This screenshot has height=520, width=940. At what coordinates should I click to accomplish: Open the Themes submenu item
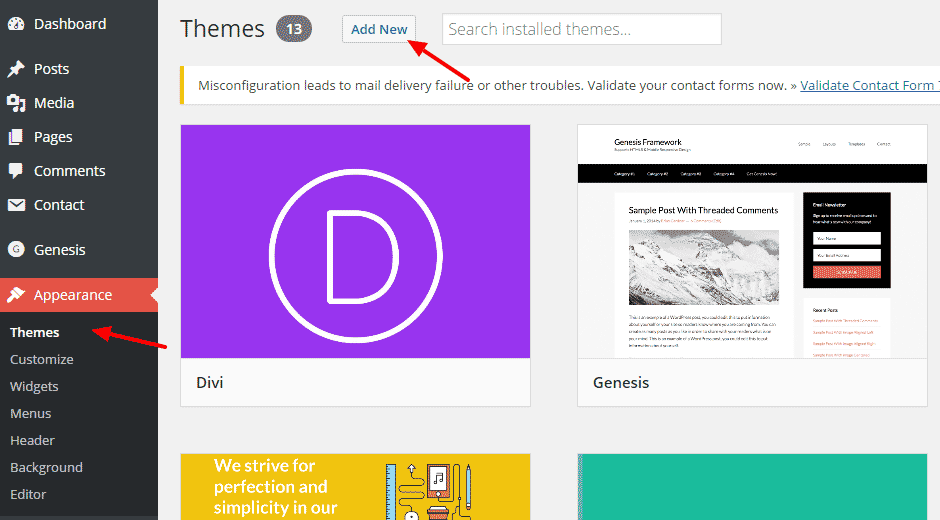35,332
